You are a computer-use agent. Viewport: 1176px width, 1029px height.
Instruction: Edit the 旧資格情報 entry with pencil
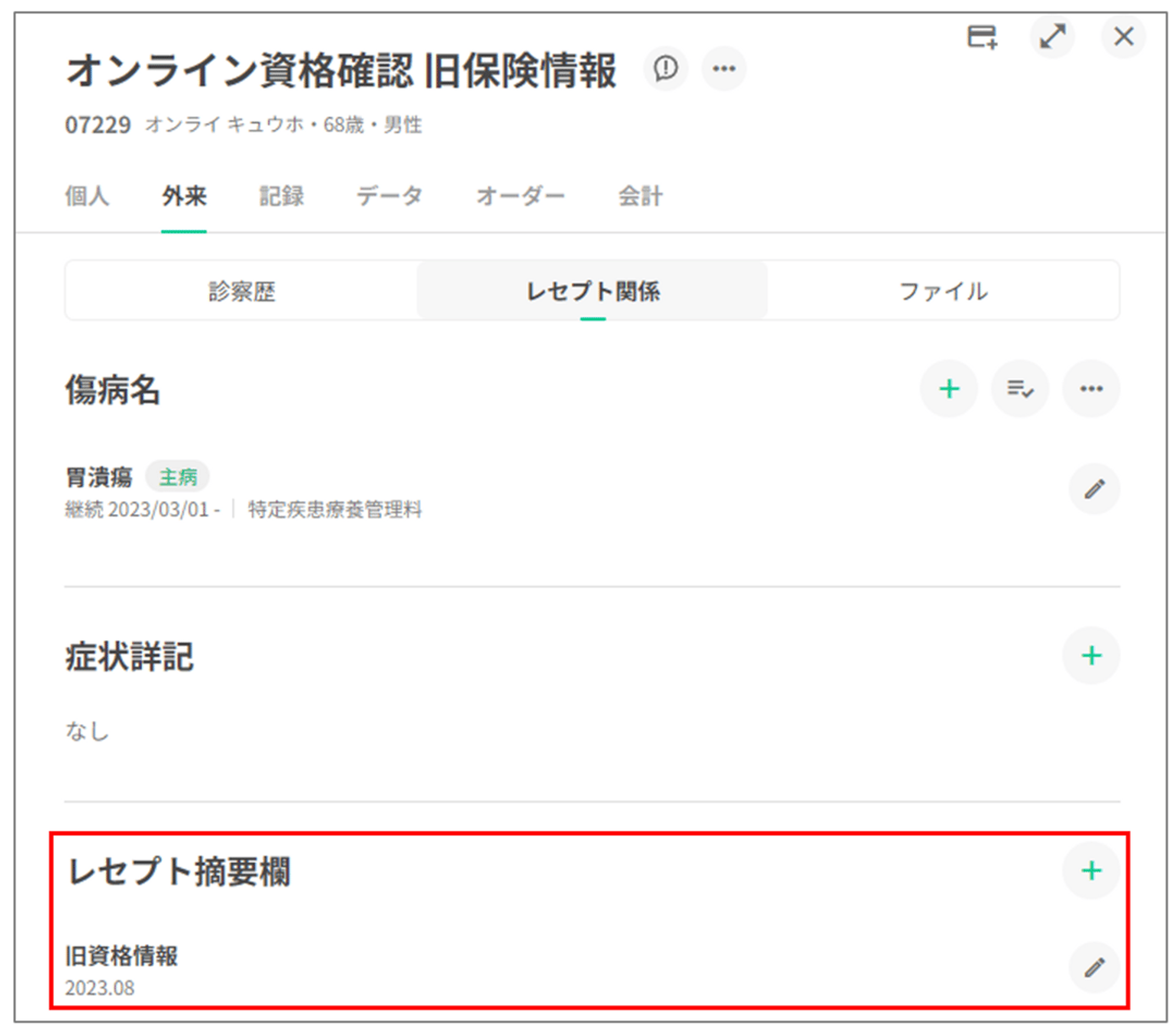coord(1094,967)
